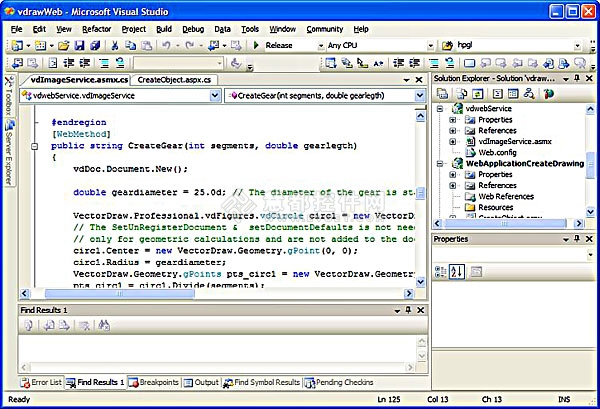The height and width of the screenshot is (409, 600).
Task: Click the Save All icon
Action: click(x=95, y=46)
